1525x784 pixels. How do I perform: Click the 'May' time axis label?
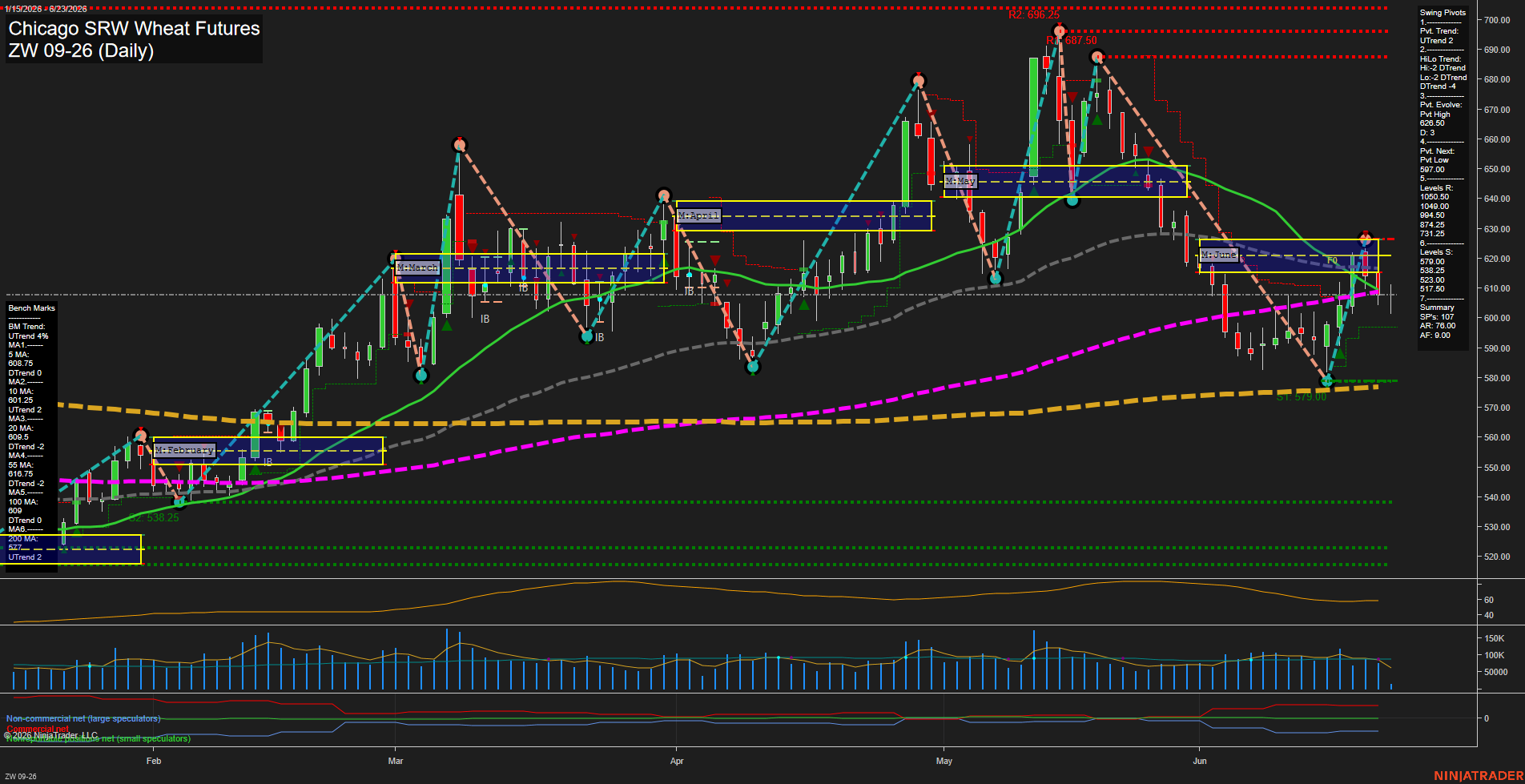click(x=944, y=761)
